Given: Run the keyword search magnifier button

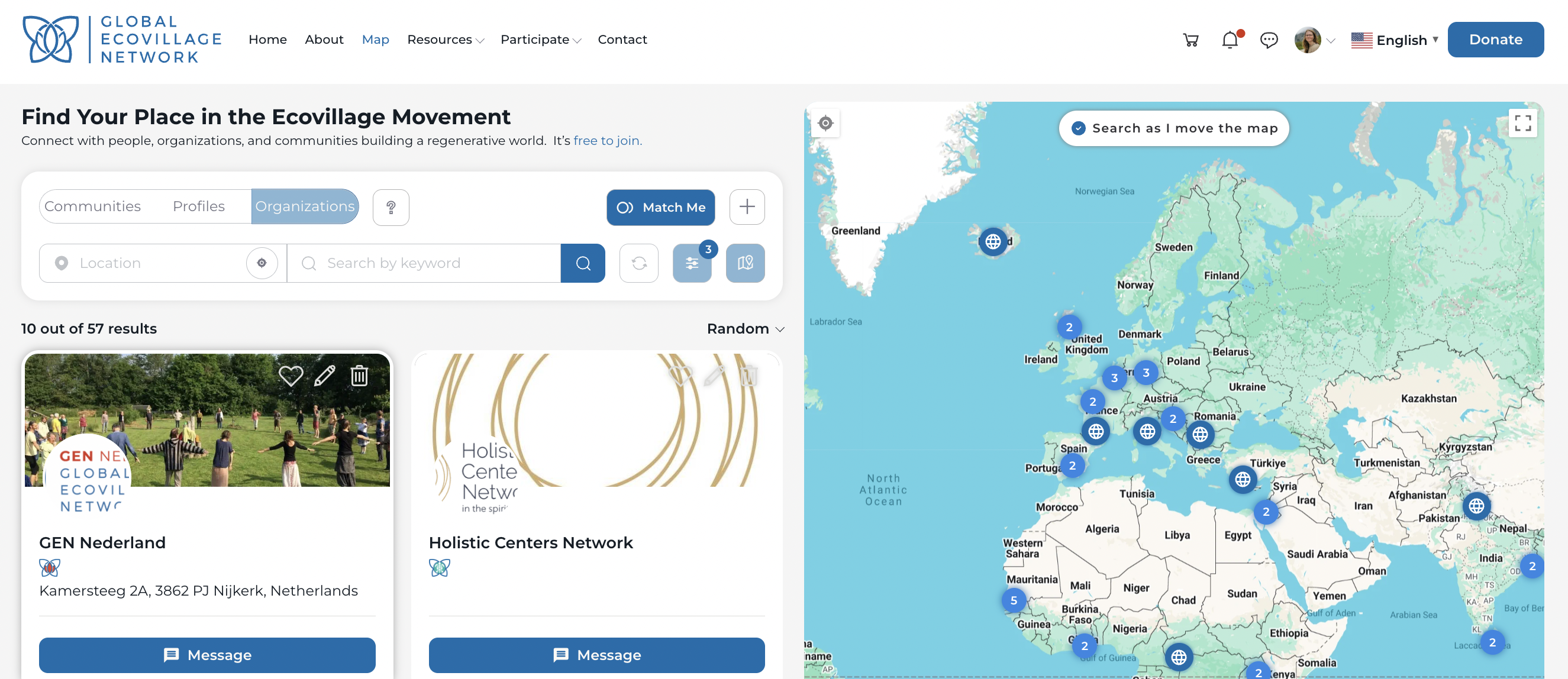Looking at the screenshot, I should click(582, 263).
